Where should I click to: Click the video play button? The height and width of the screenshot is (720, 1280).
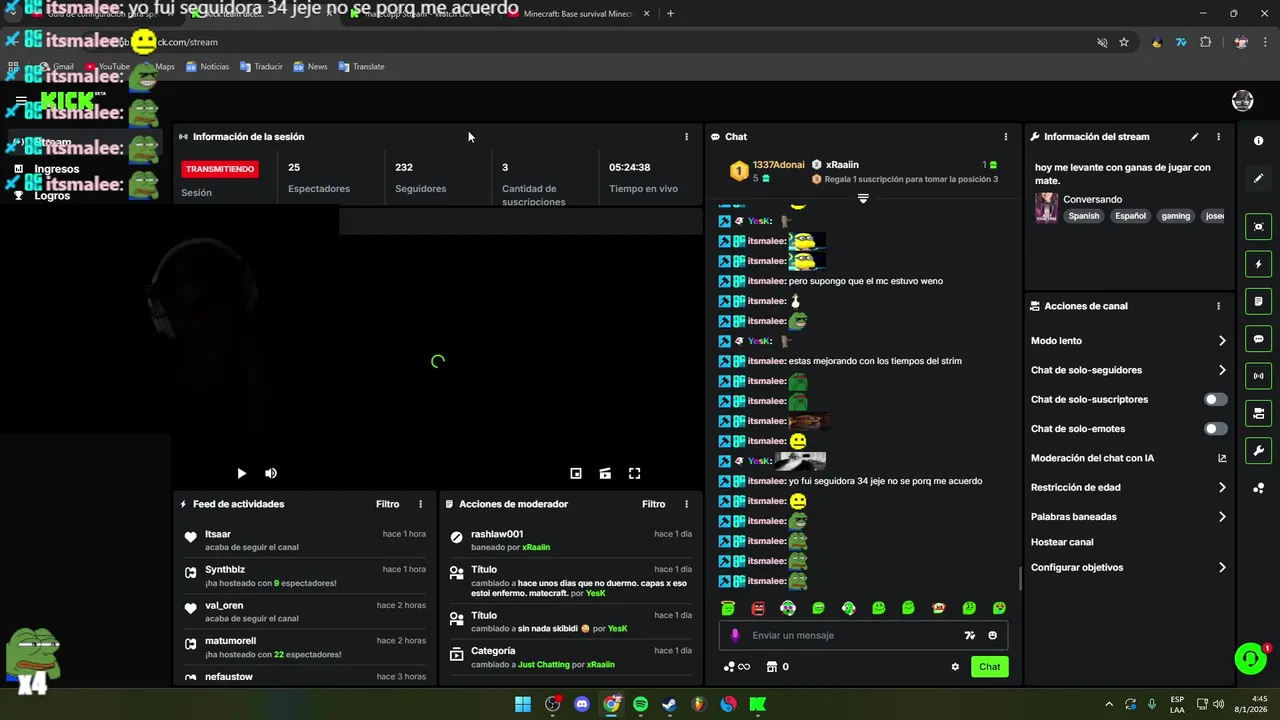pyautogui.click(x=241, y=474)
